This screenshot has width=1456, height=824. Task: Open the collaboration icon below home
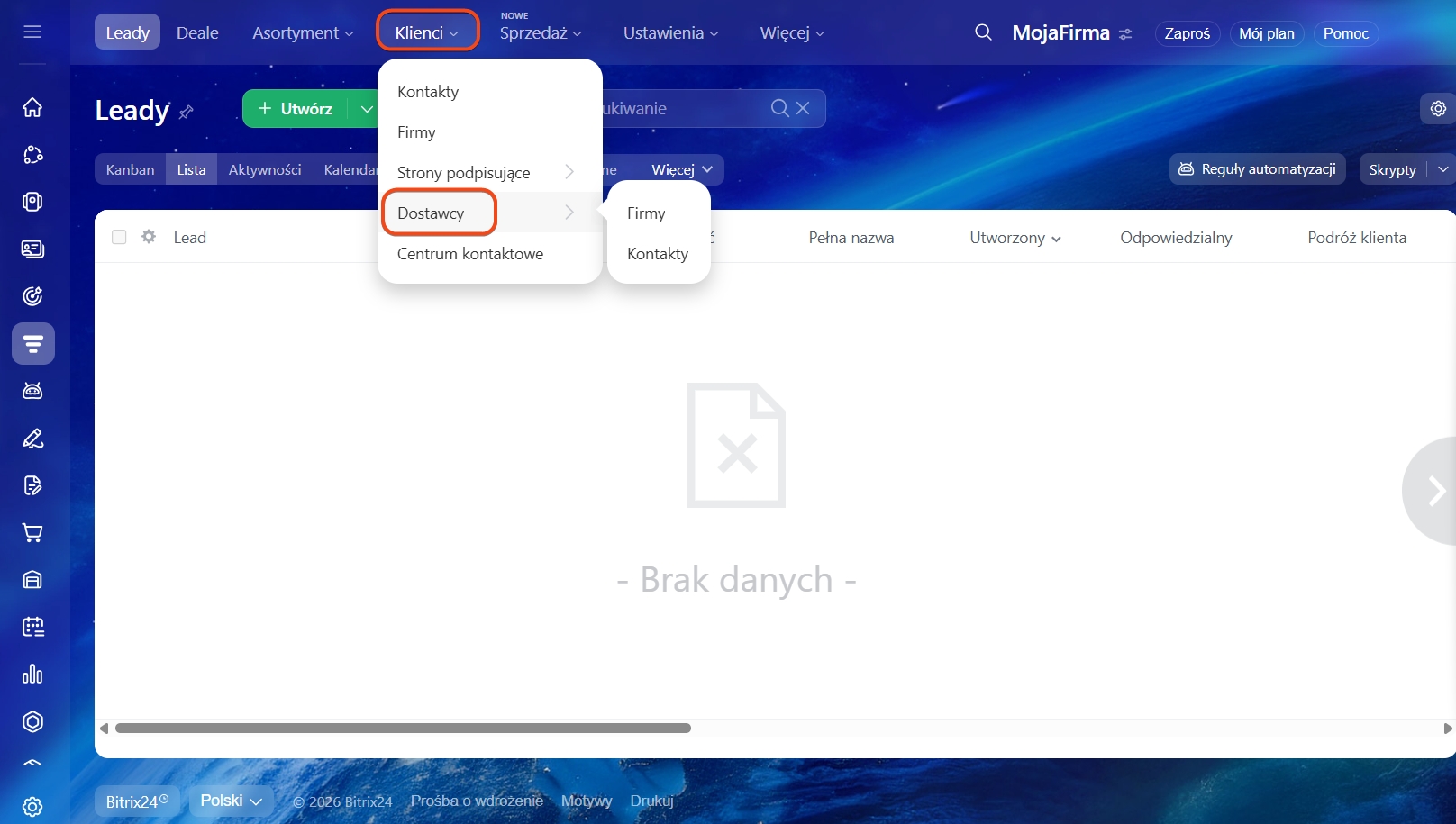coord(32,155)
